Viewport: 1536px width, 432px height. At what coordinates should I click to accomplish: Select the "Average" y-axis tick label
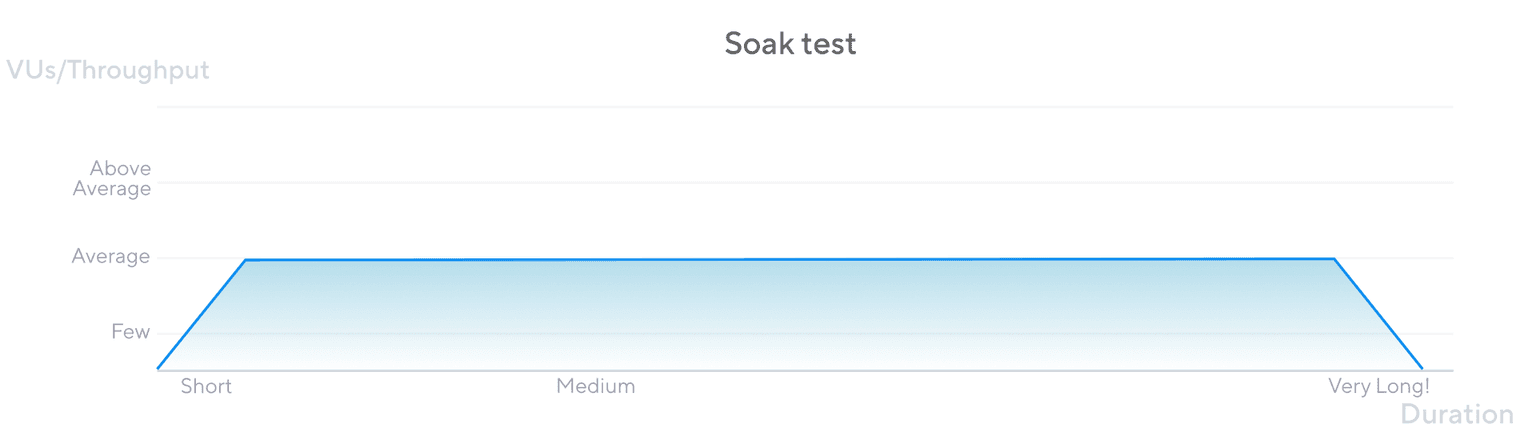click(x=111, y=257)
